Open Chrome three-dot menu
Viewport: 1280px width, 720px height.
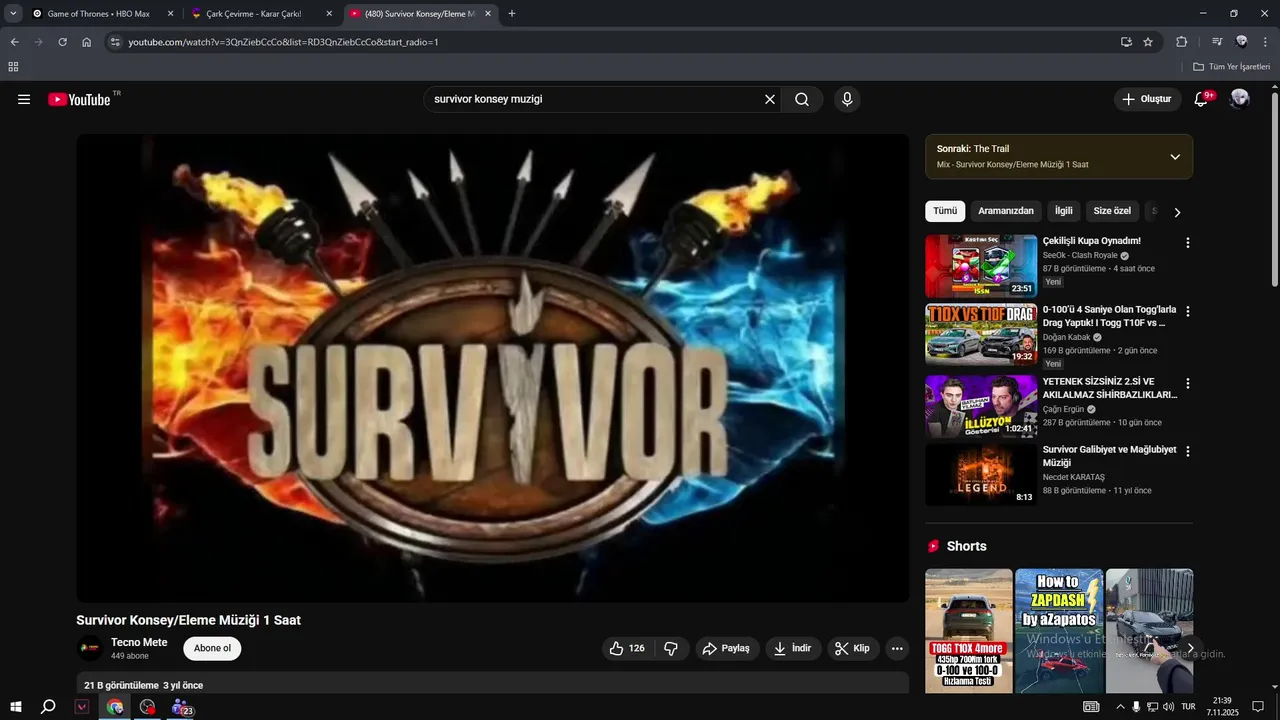[1266, 42]
